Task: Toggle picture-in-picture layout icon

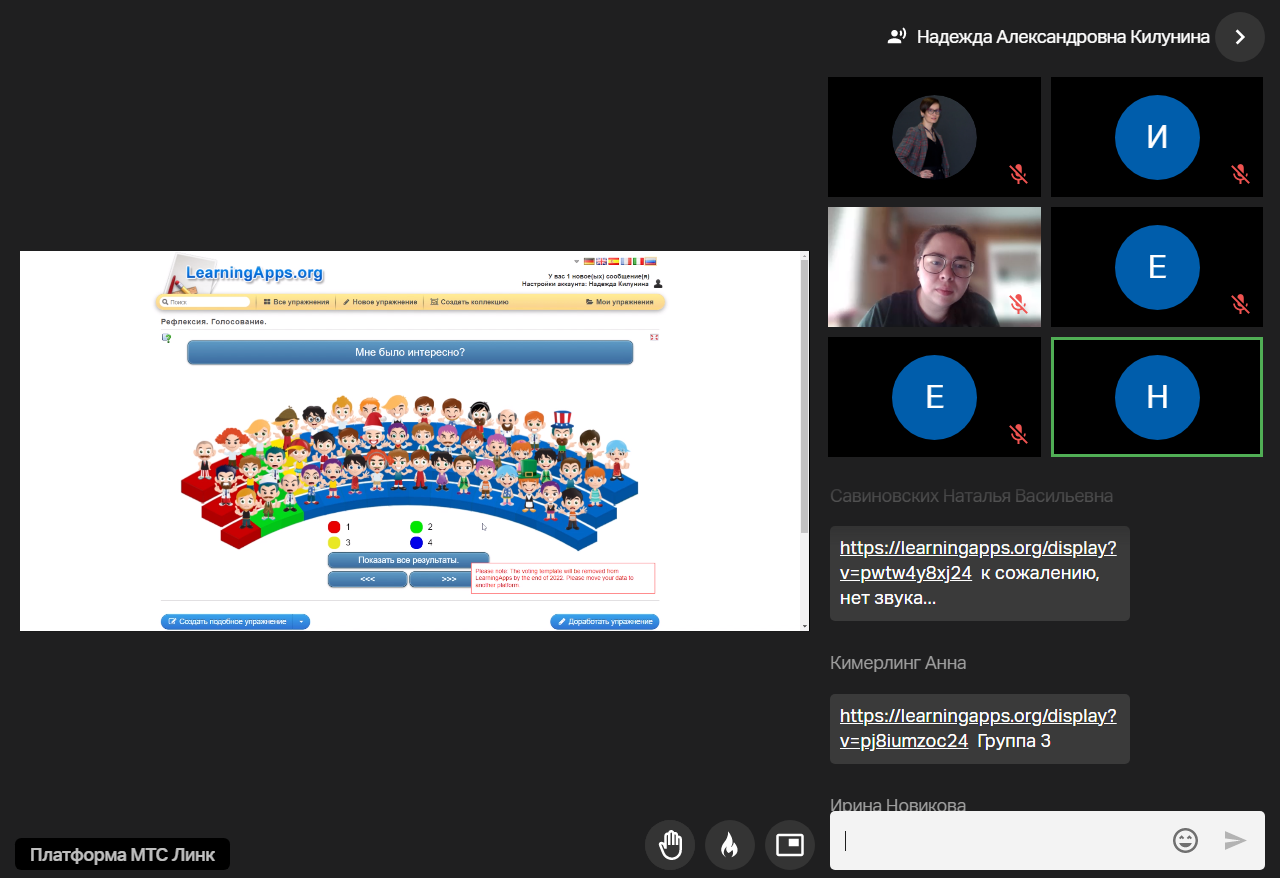Action: coord(790,845)
